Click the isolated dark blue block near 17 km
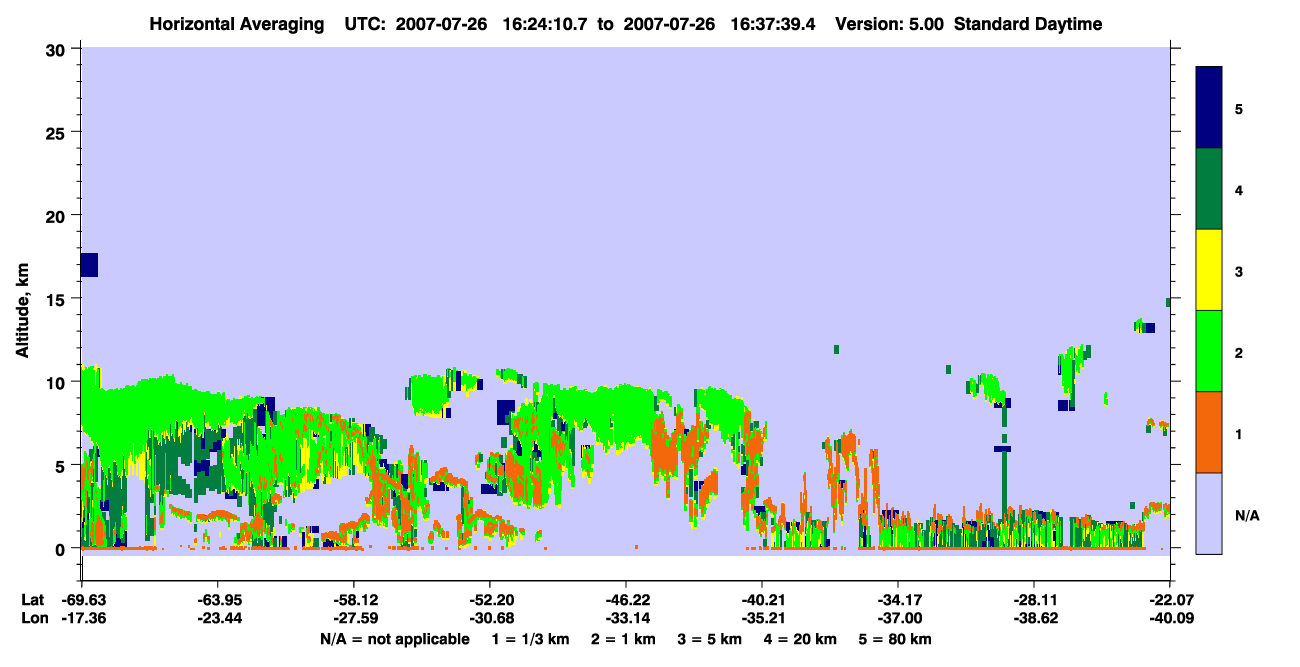 [x=89, y=265]
